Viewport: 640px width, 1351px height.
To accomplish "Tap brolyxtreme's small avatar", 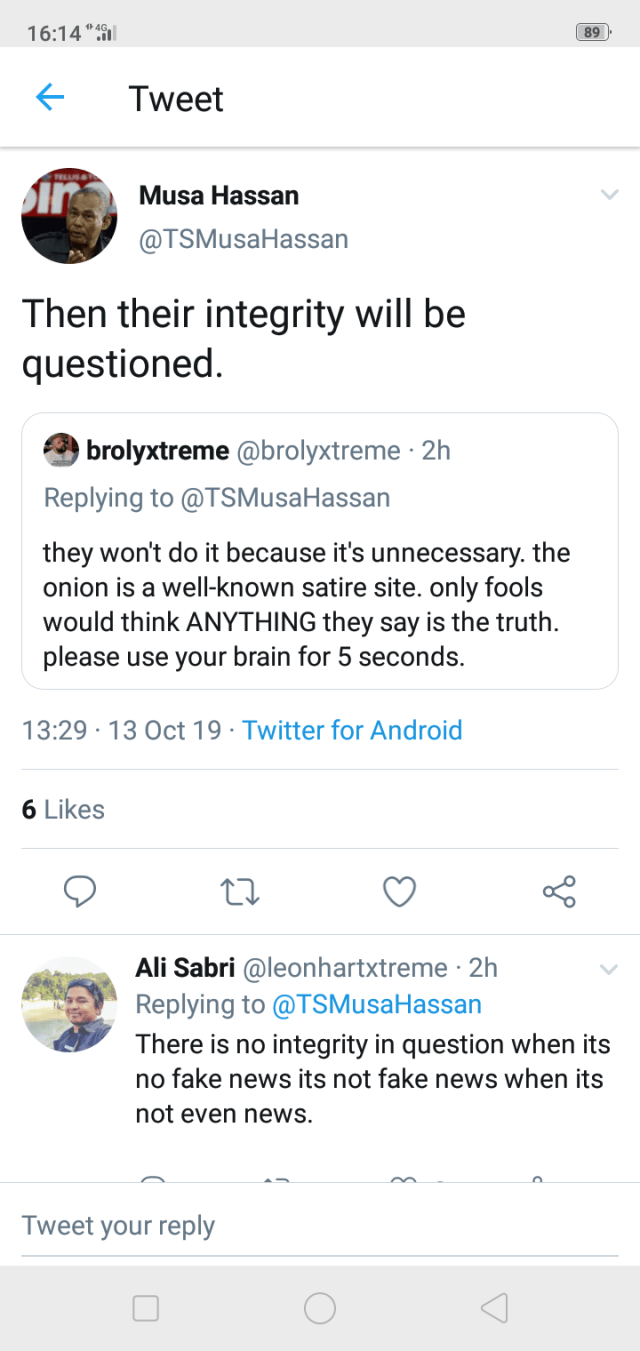I will [x=61, y=451].
